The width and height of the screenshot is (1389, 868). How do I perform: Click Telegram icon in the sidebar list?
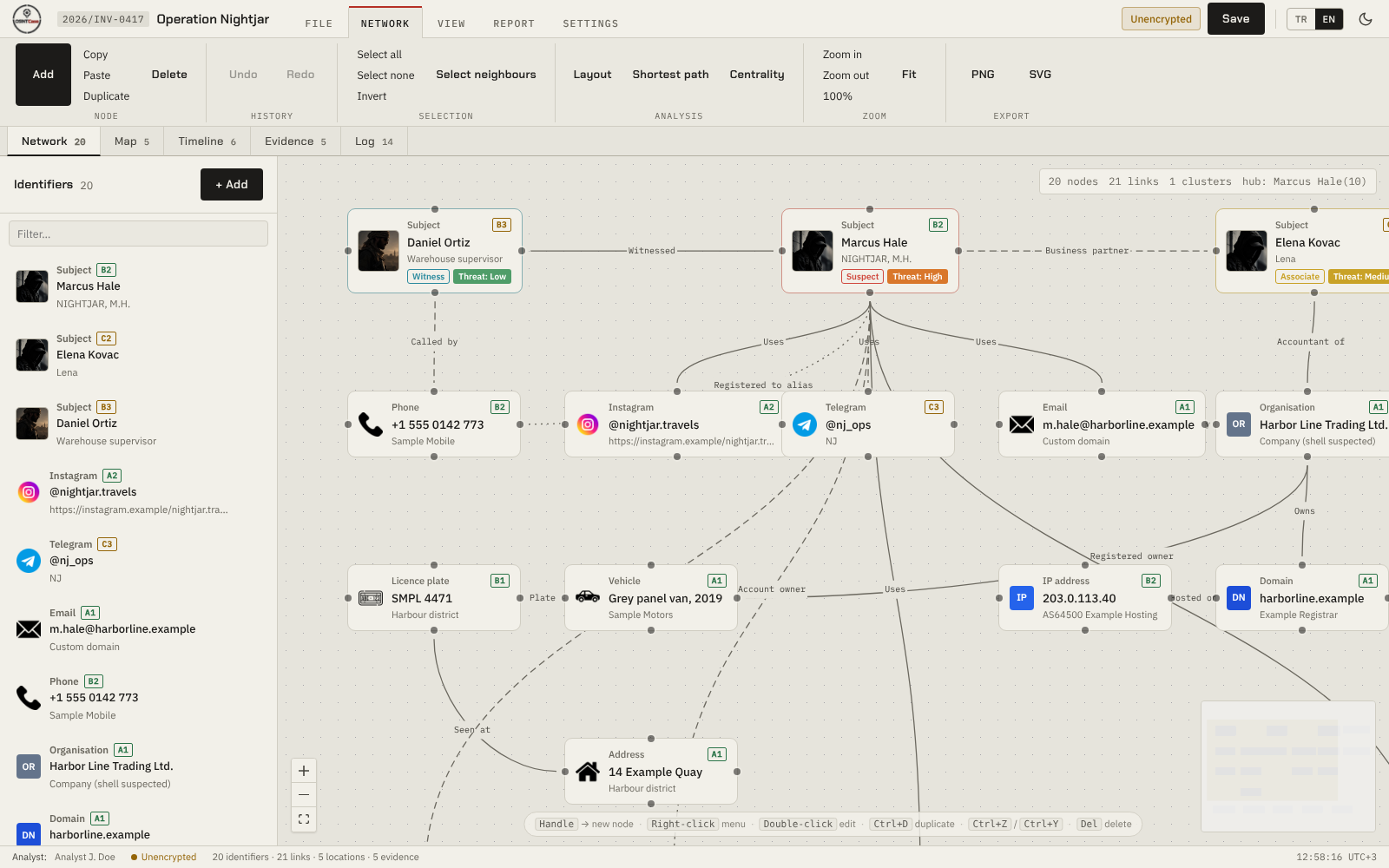pyautogui.click(x=29, y=561)
